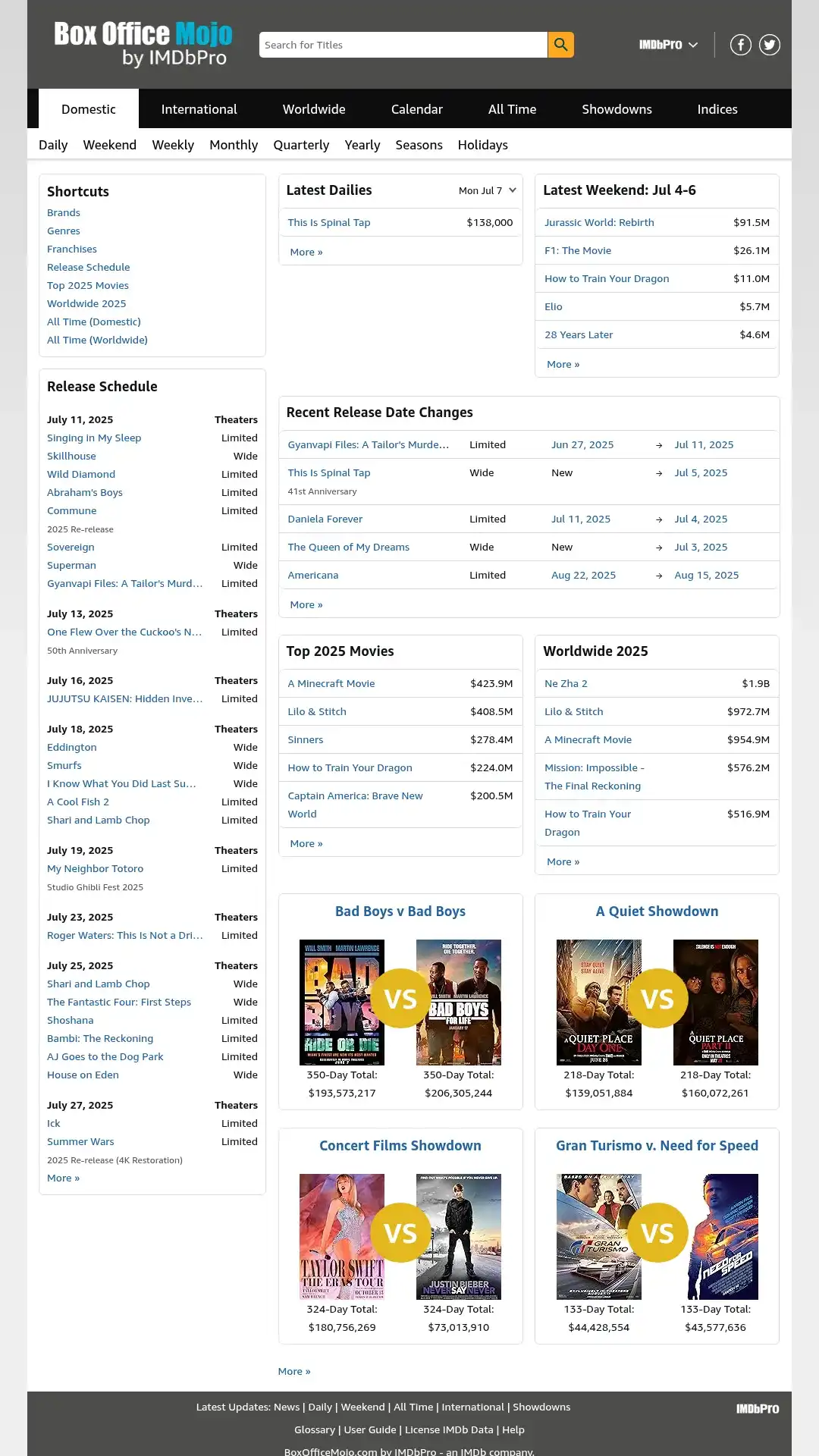Click the Need for Speed poster
Screen dimensions: 819x1456
point(716,1237)
